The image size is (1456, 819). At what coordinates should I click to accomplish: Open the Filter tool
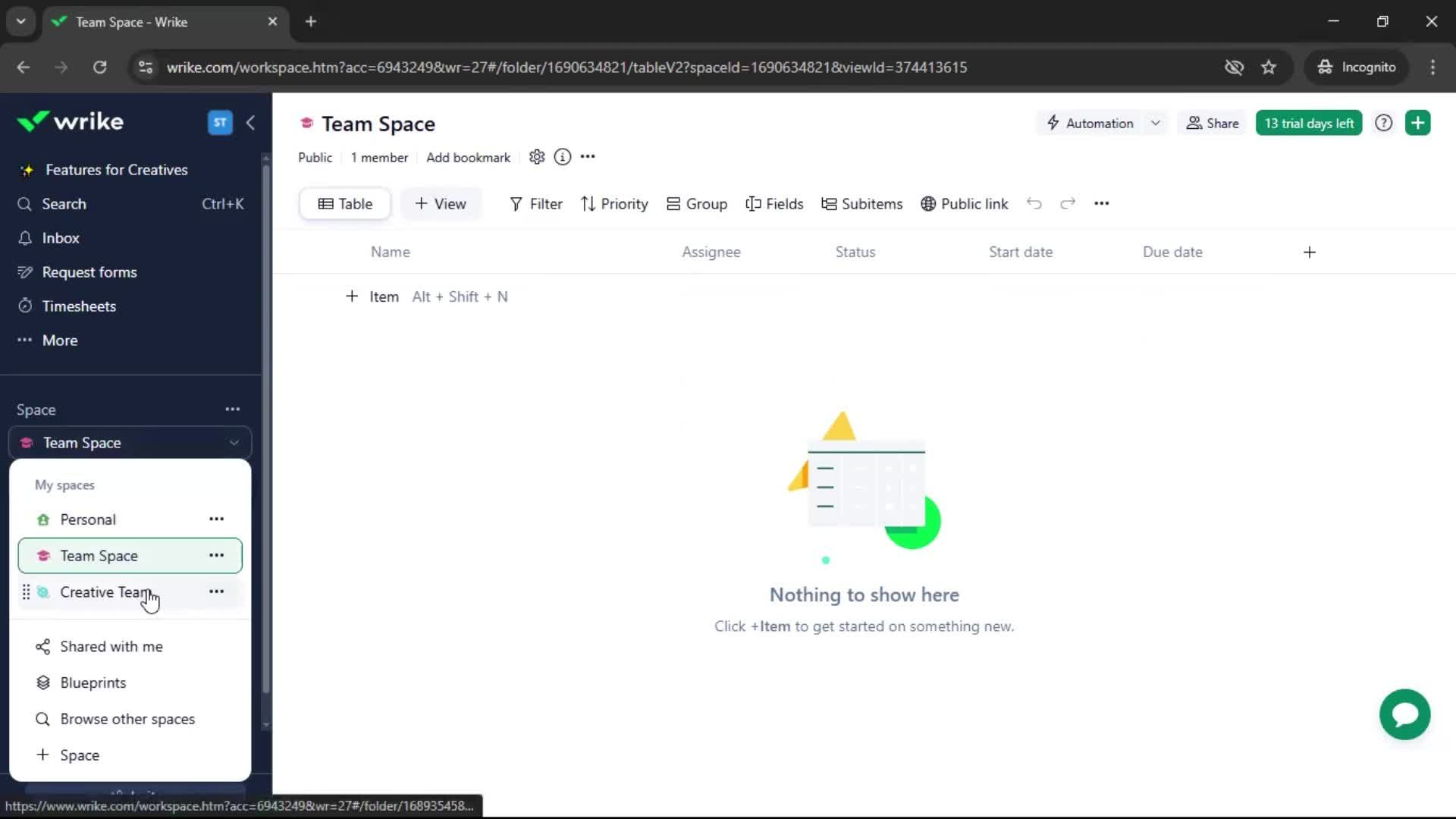(x=536, y=204)
